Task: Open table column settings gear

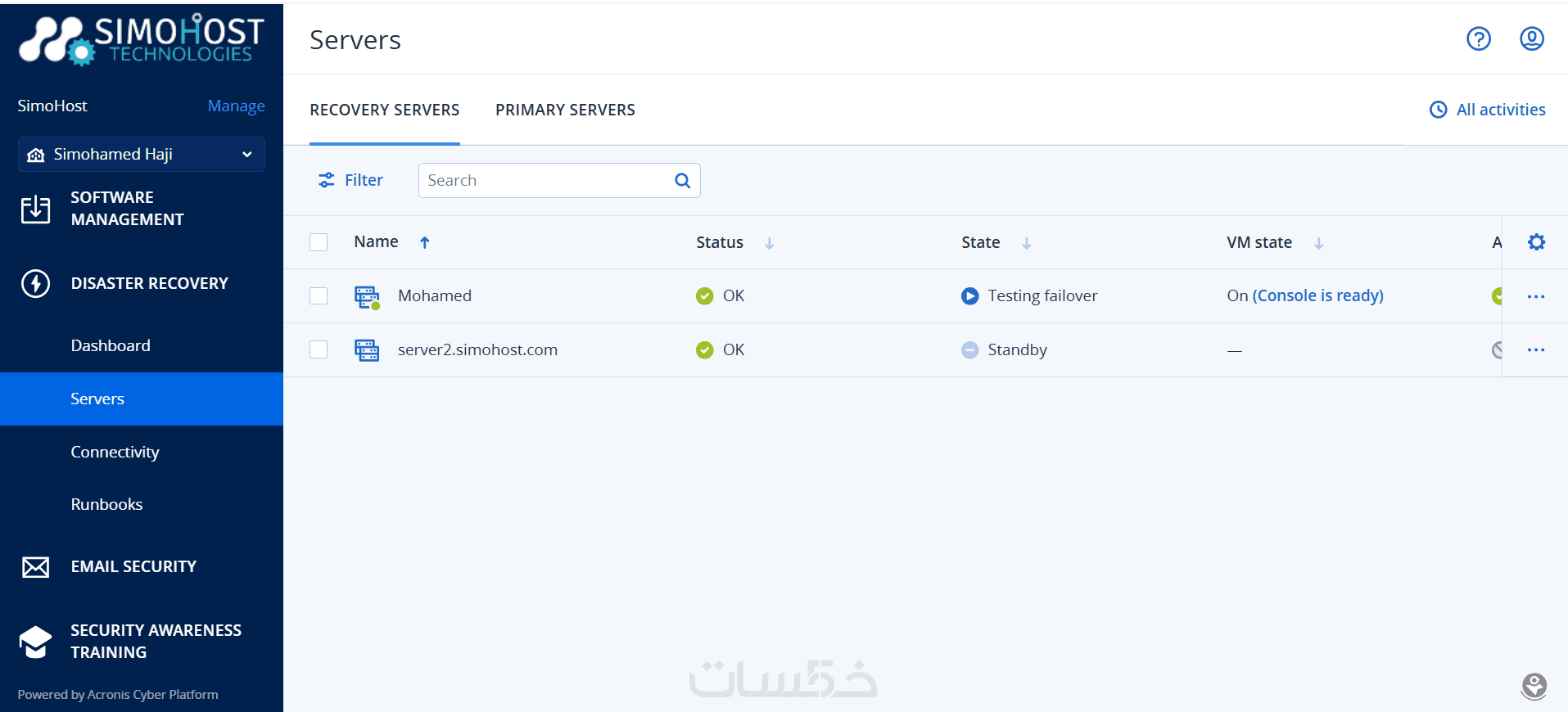Action: tap(1536, 242)
